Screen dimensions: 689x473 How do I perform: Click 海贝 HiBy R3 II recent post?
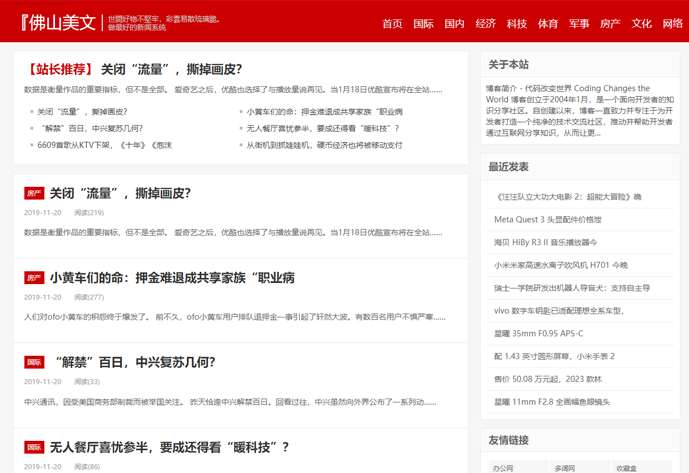coord(545,242)
